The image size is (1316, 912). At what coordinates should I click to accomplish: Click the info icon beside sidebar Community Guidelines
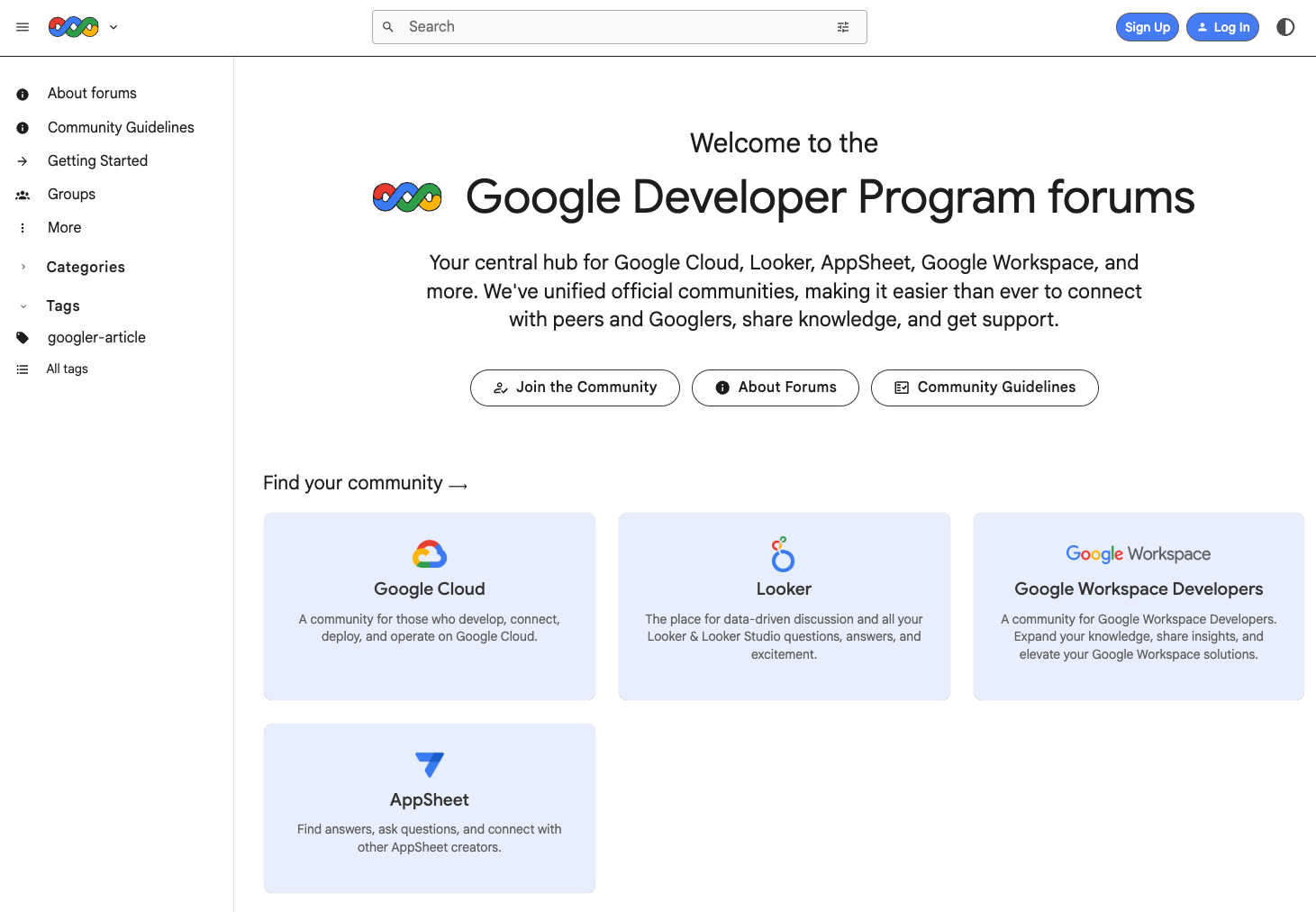tap(23, 128)
